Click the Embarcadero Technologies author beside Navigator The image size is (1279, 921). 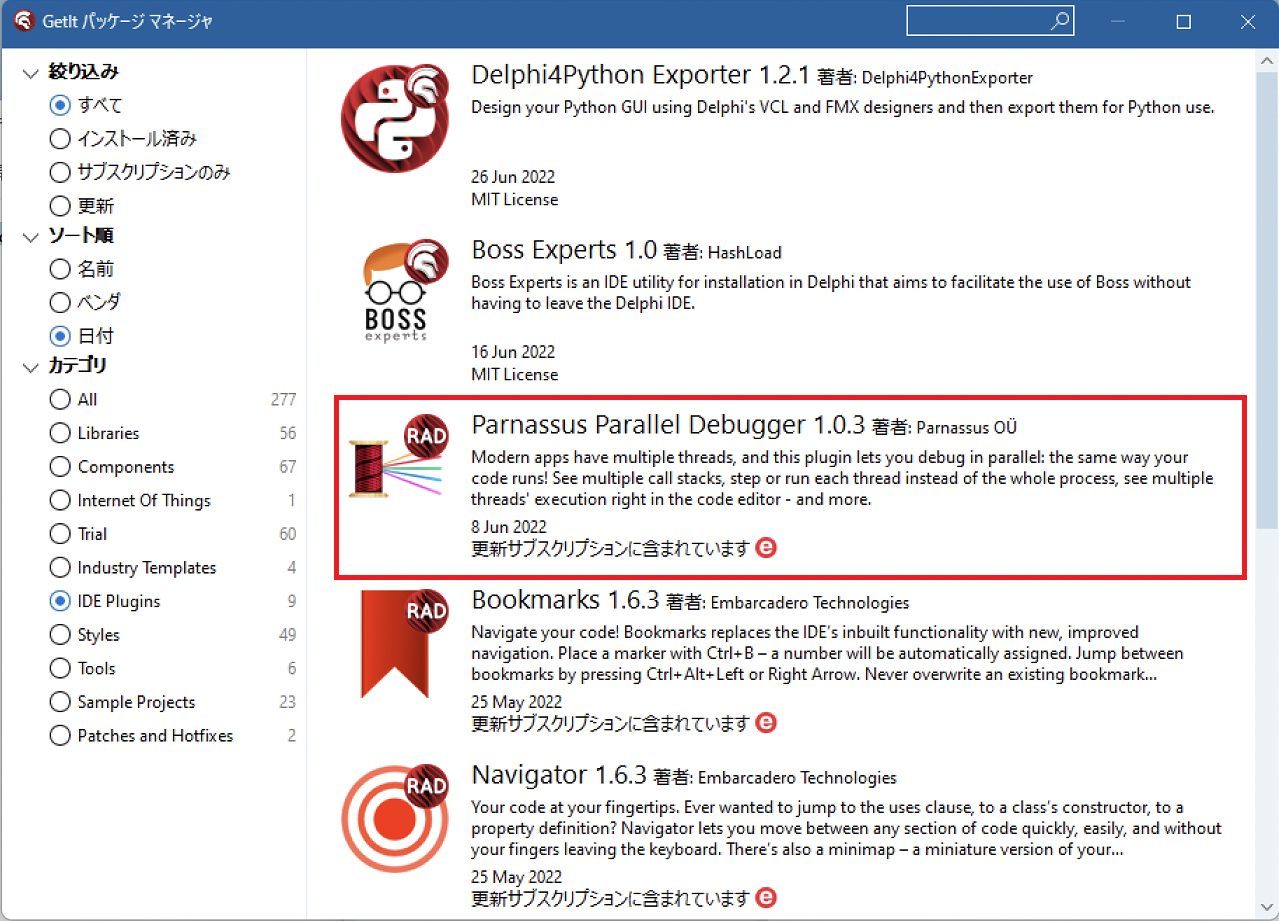797,778
